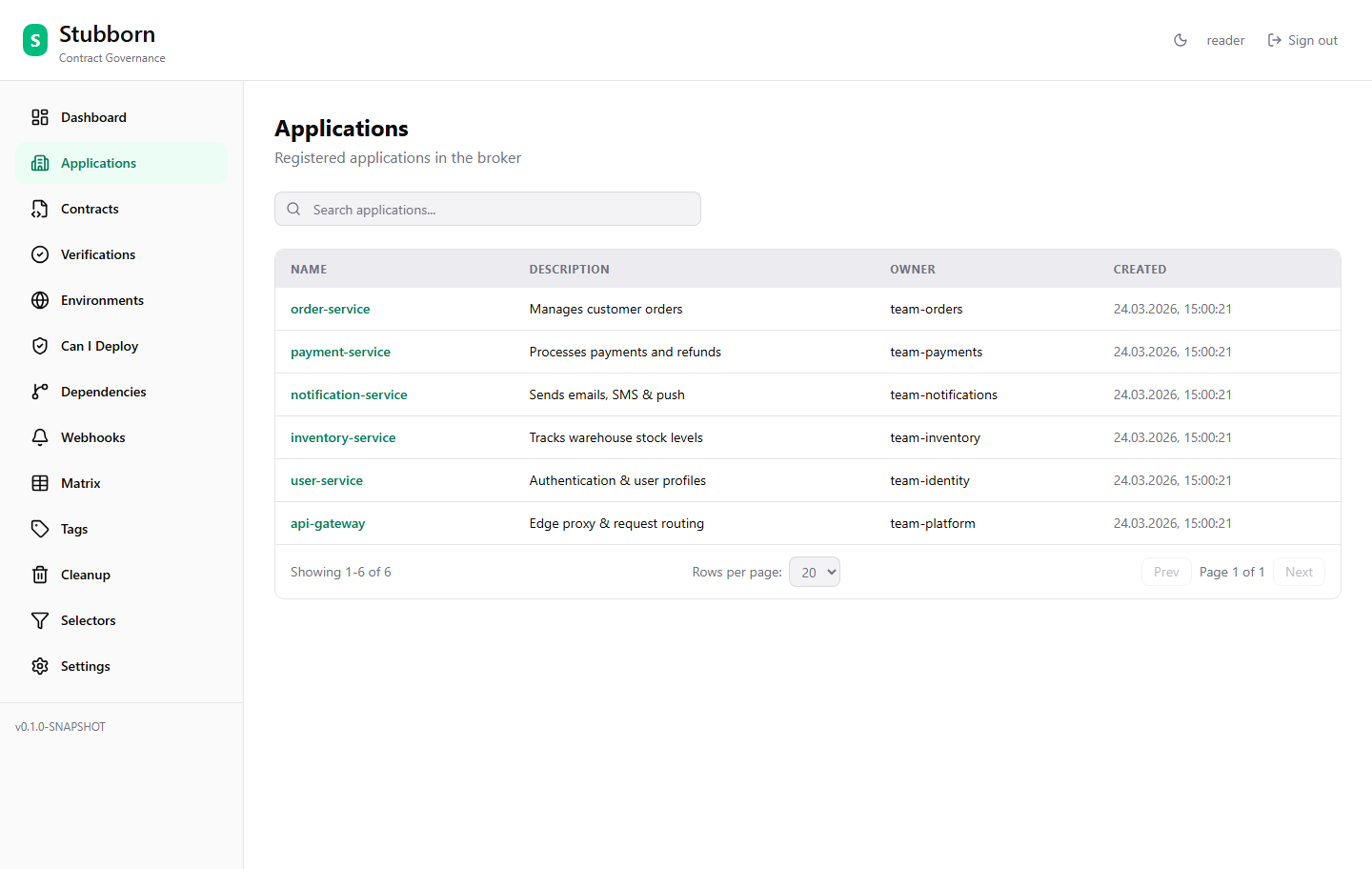
Task: Click the Cleanup trash icon
Action: [39, 574]
